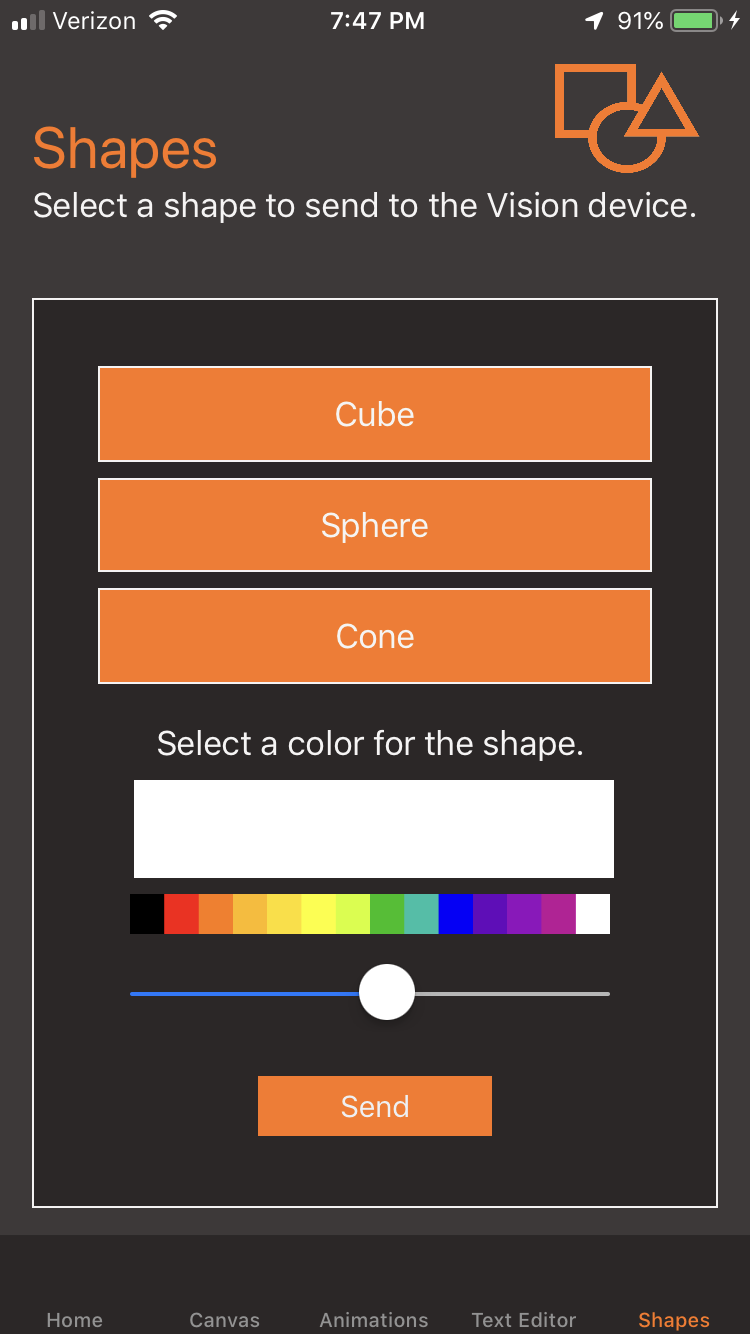
Task: Tap the location arrow icon in status bar
Action: tap(595, 21)
